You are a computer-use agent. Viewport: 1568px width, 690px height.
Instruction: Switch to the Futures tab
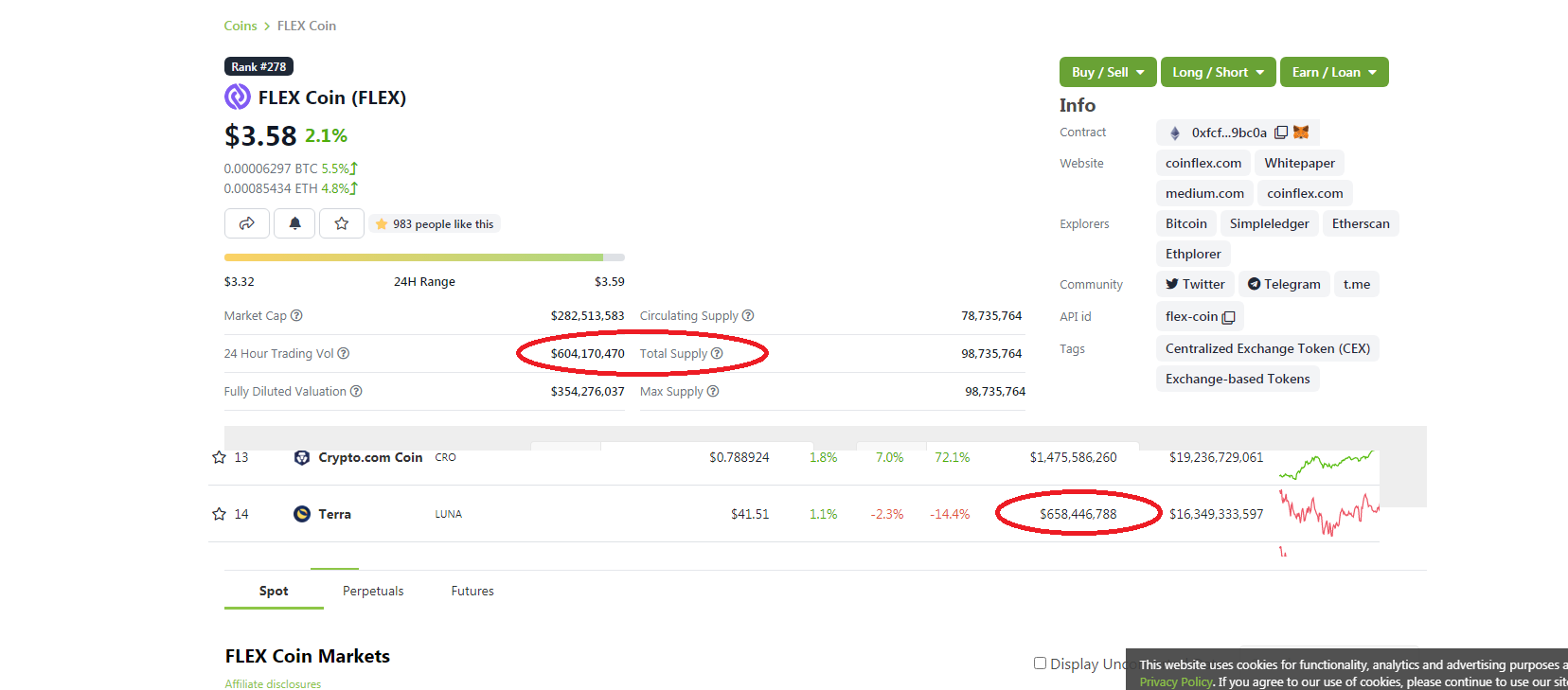click(x=472, y=591)
